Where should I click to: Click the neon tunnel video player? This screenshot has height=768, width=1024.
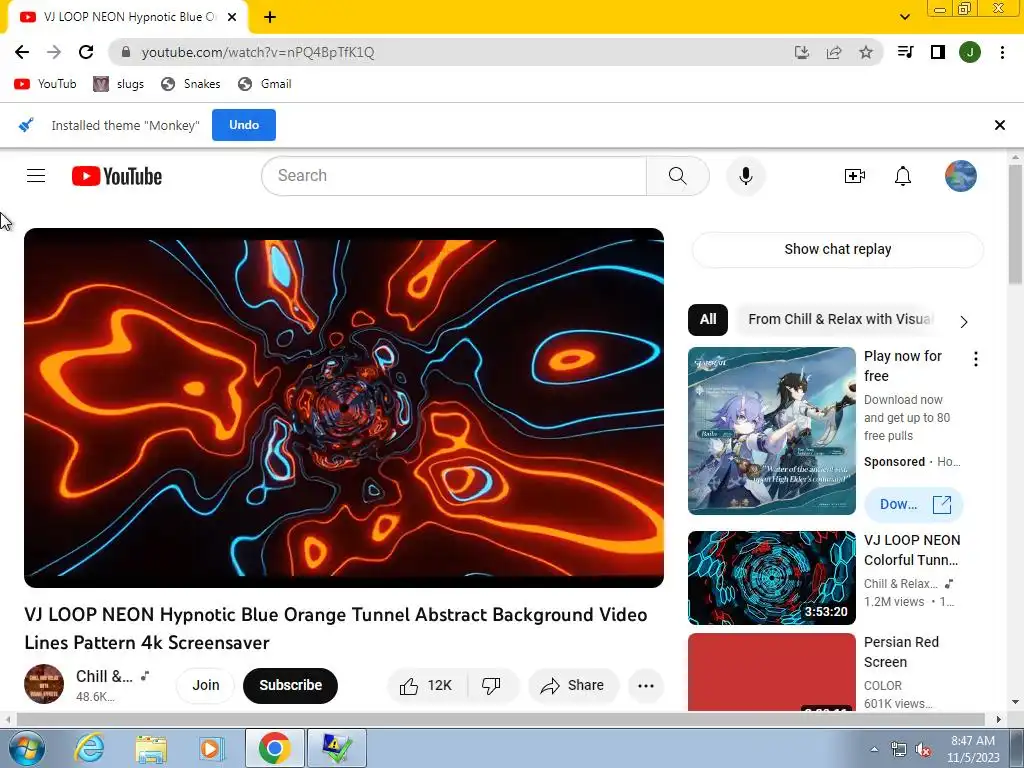pos(344,408)
